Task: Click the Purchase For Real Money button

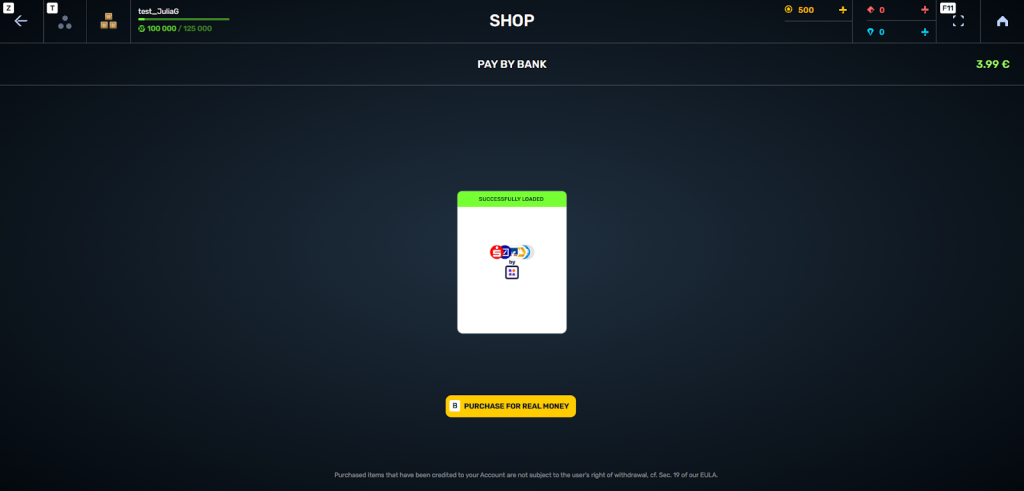Action: click(x=511, y=406)
